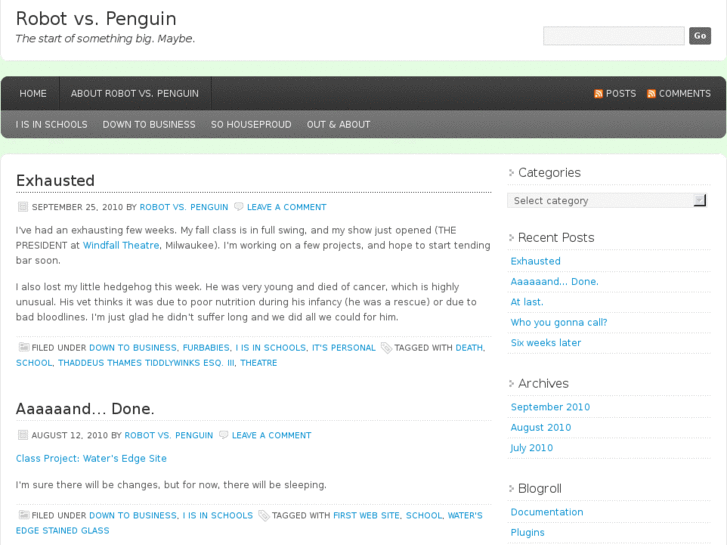Viewport: 727px width, 545px height.
Task: Click the calendar icon beside August 12, 2010
Action: (x=23, y=435)
